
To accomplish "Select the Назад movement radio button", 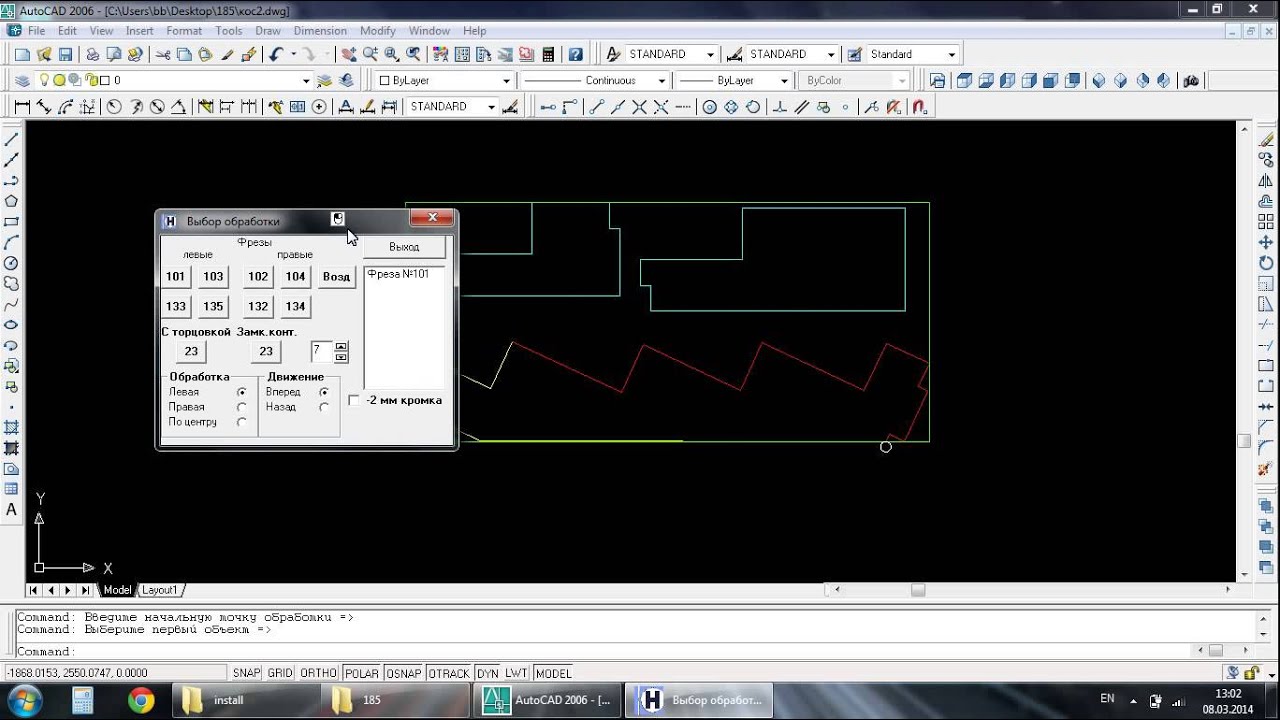I will pos(324,407).
